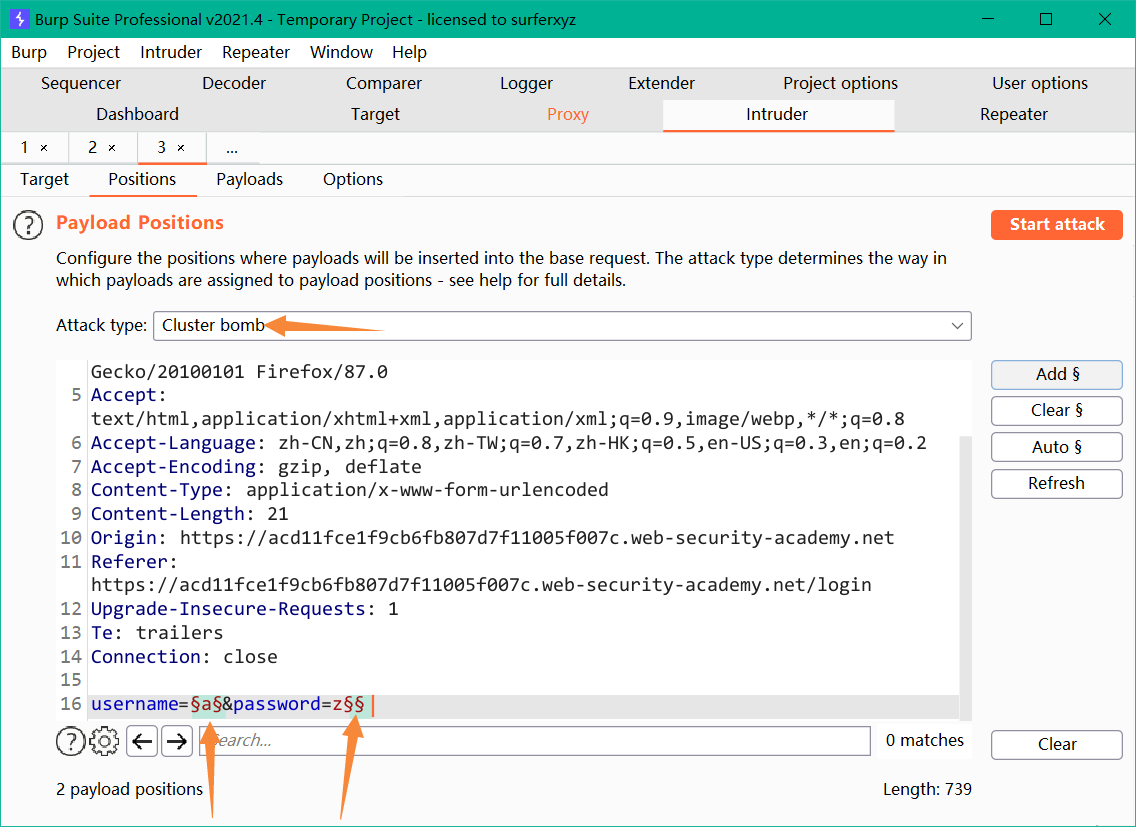This screenshot has width=1136, height=827.
Task: Switch to the Logger tab
Action: coord(527,83)
